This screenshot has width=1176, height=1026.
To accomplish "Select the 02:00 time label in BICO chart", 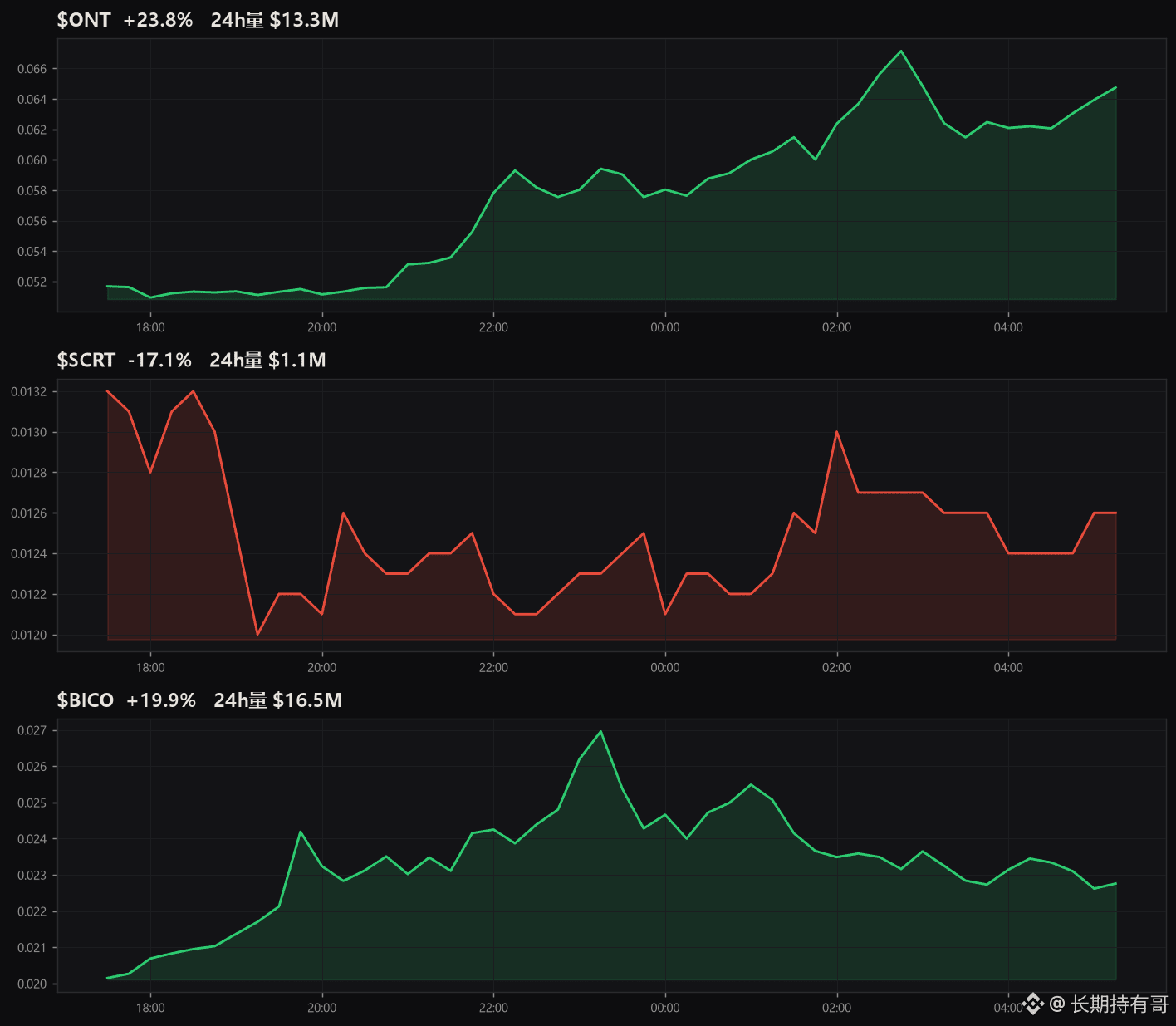I will (x=837, y=1008).
